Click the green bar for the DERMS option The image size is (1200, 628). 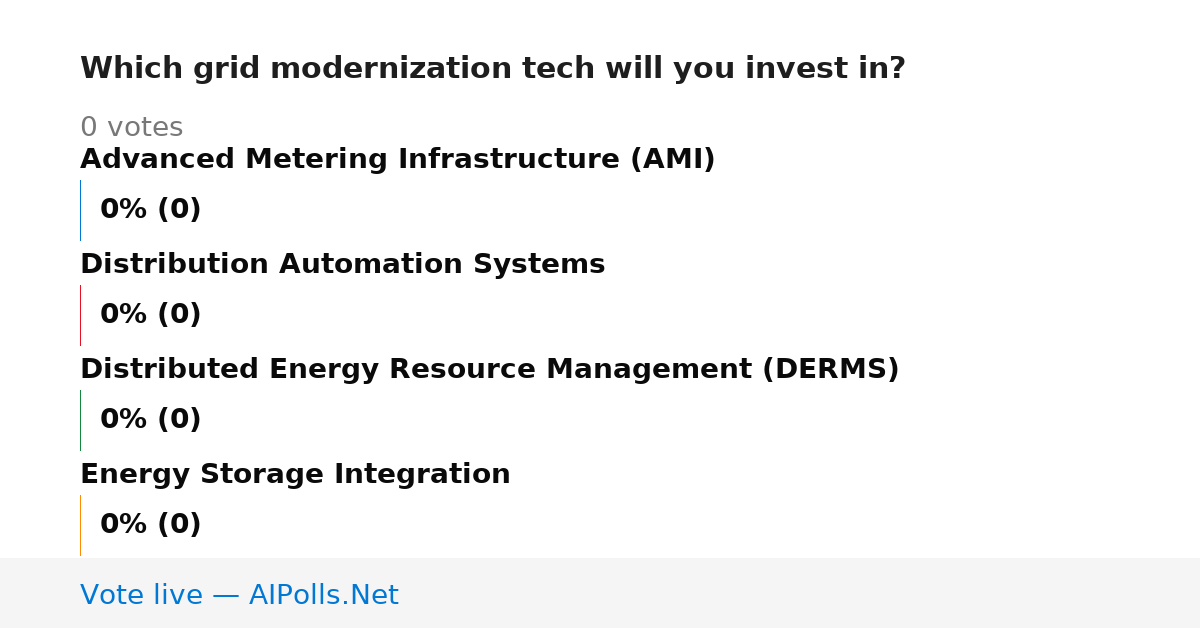click(x=80, y=420)
